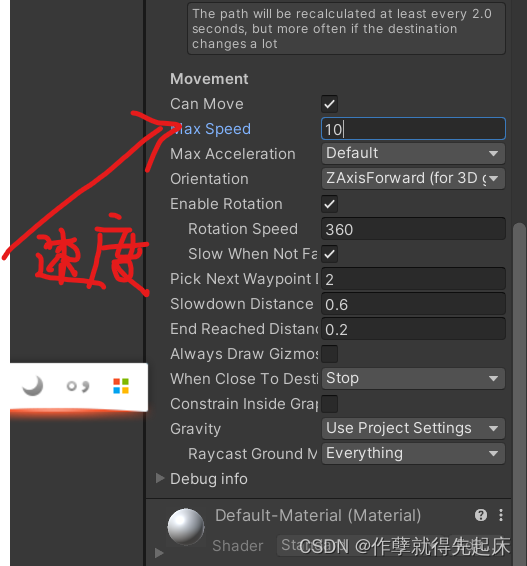Screen dimensions: 527x566
Task: Click the Max Speed input field
Action: [413, 129]
